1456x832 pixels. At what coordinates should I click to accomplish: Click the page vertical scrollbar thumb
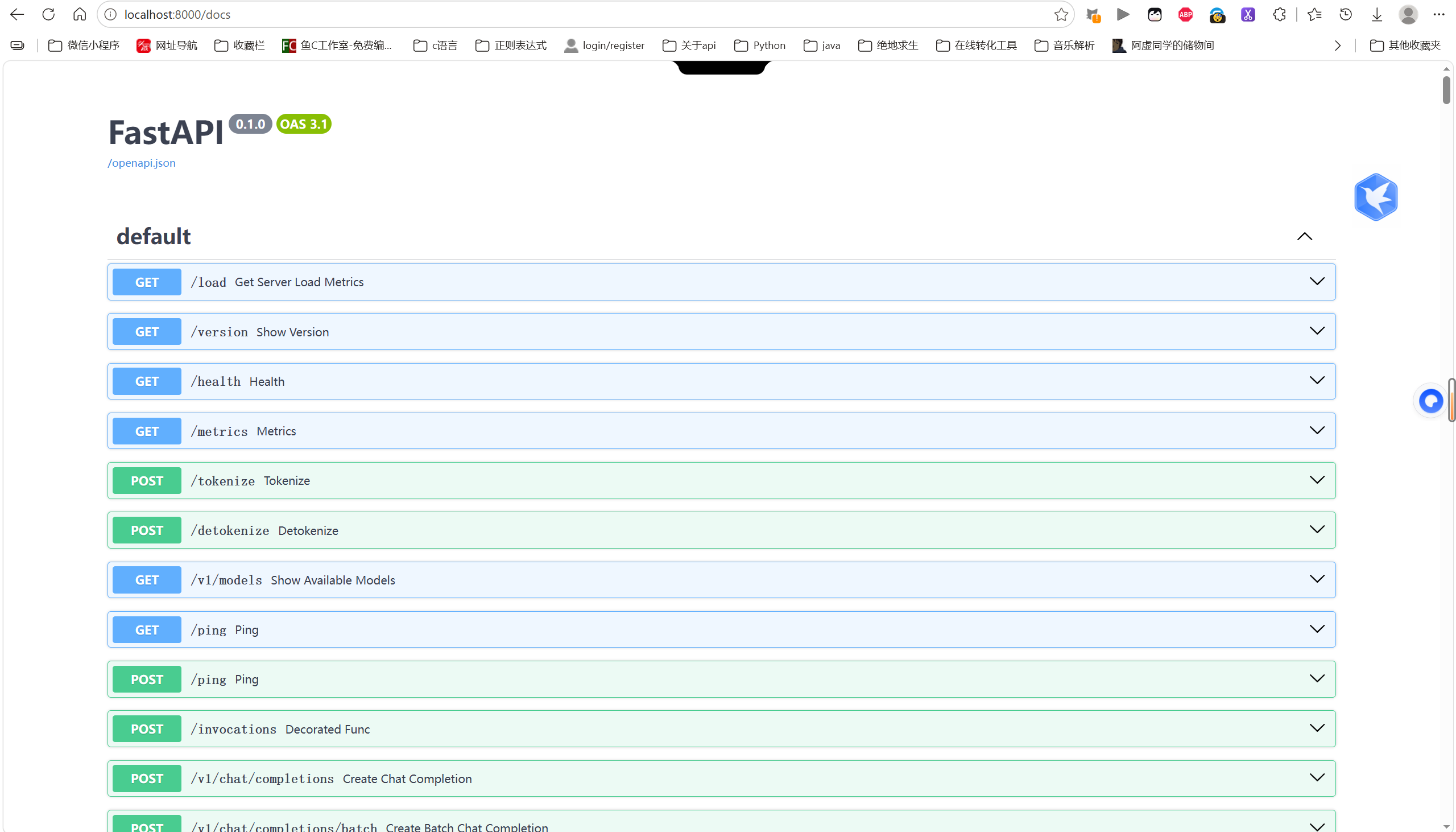coord(1446,90)
